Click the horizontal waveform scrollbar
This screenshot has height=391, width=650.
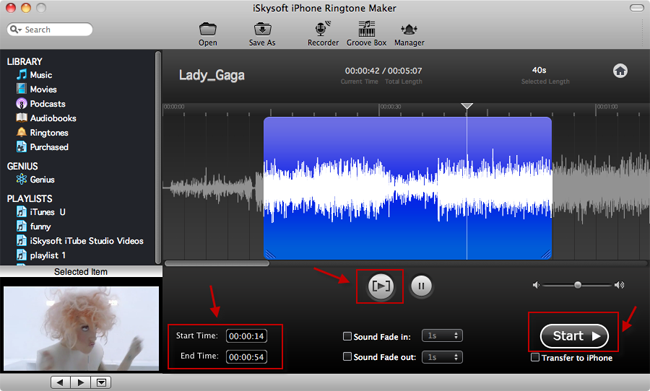tap(217, 263)
